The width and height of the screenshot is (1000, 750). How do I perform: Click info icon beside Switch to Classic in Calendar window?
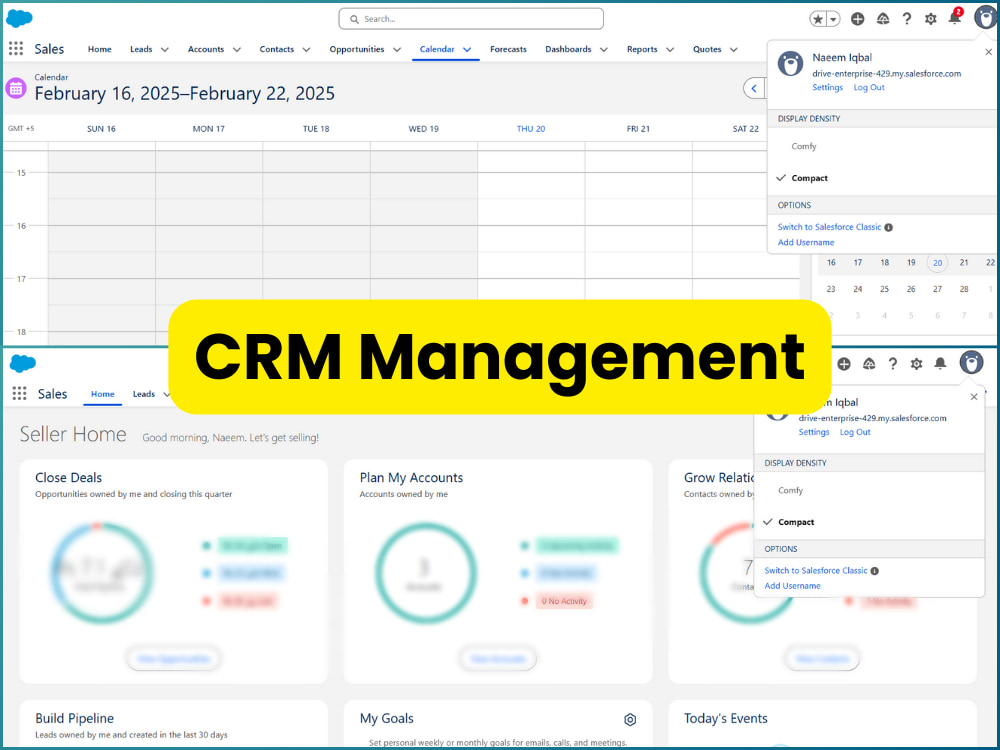[888, 227]
